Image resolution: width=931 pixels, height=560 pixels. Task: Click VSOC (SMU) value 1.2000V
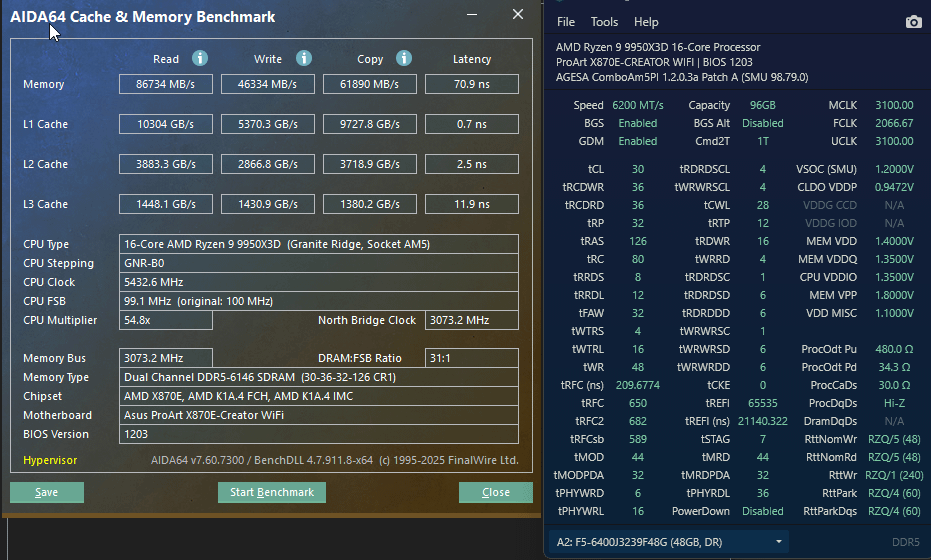pos(894,169)
